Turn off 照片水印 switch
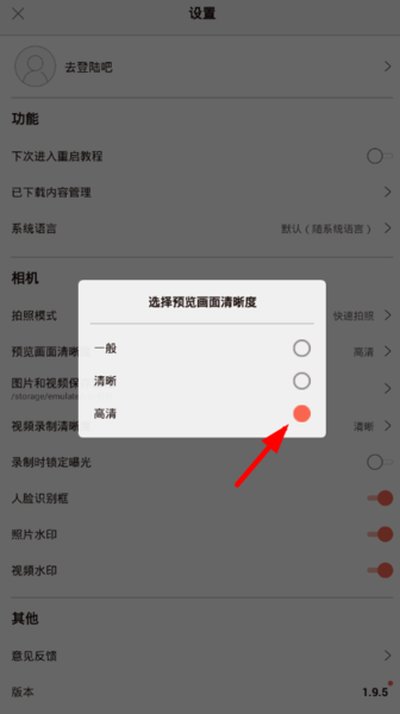The width and height of the screenshot is (400, 714). point(380,535)
